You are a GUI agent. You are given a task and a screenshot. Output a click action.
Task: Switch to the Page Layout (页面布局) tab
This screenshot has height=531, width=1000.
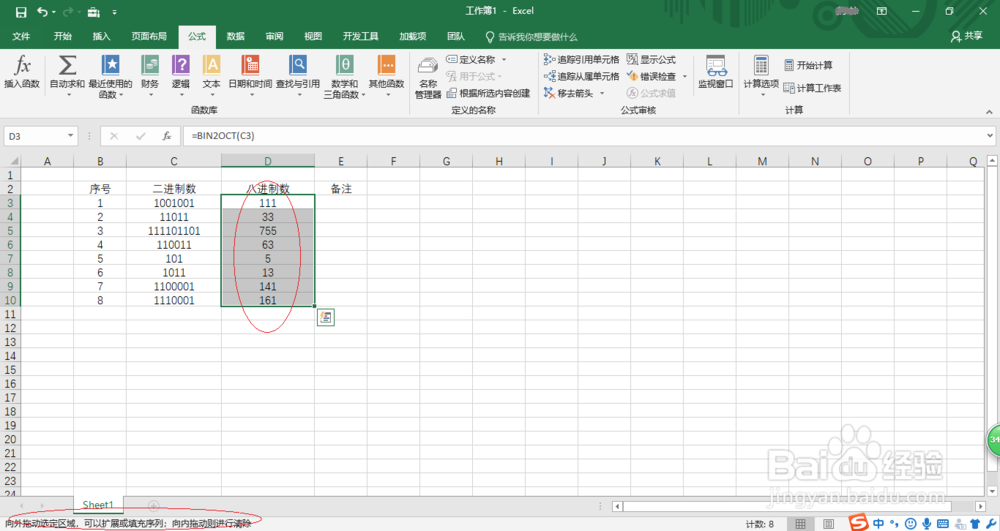pos(149,36)
